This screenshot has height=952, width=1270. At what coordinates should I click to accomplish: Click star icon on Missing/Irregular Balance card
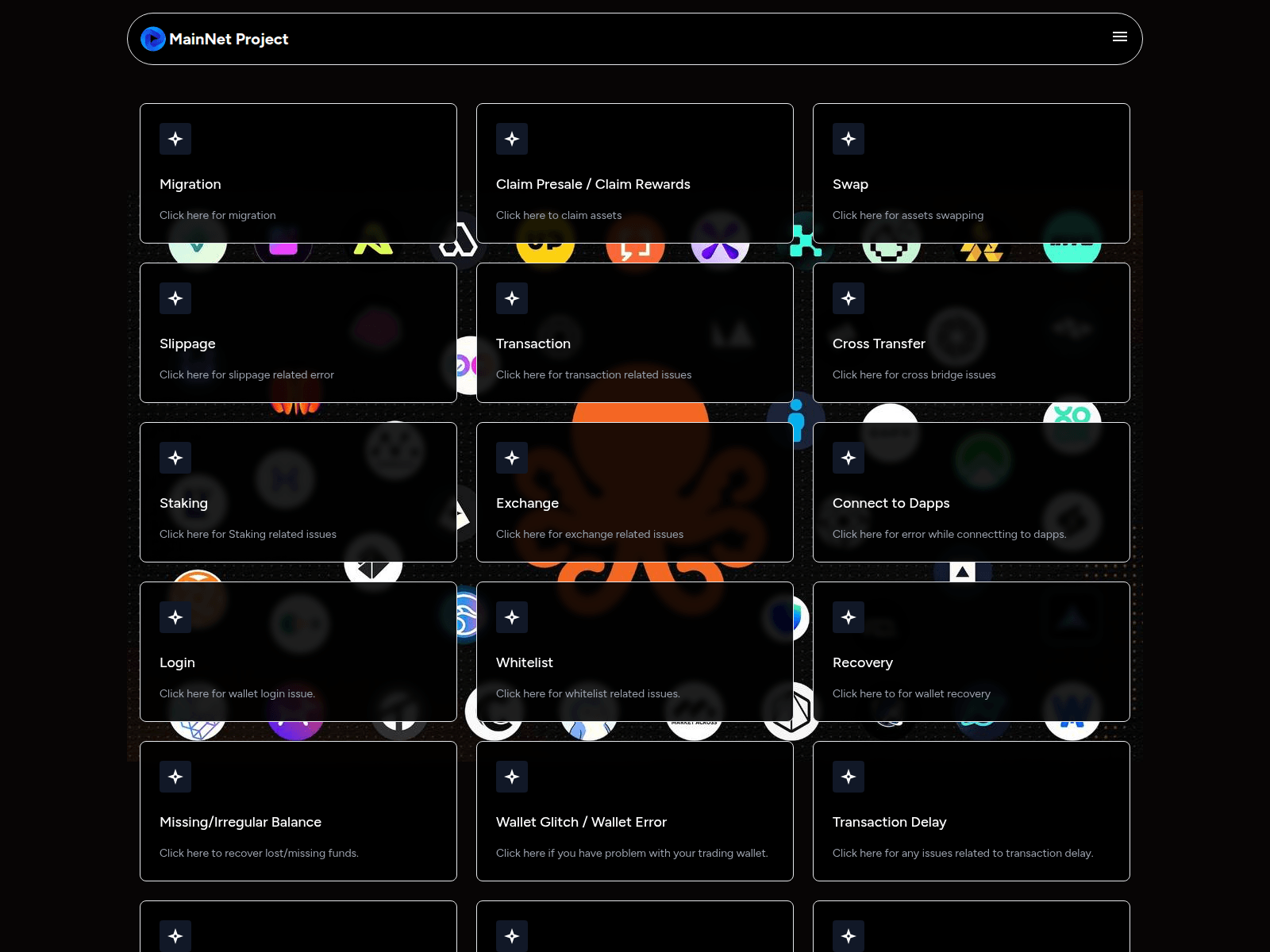point(175,777)
